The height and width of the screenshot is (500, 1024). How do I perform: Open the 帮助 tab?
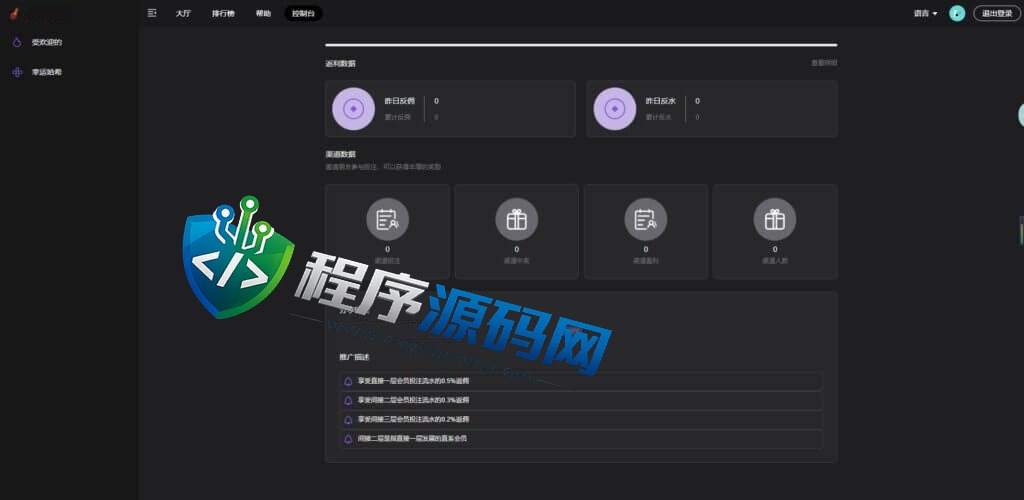pos(263,13)
